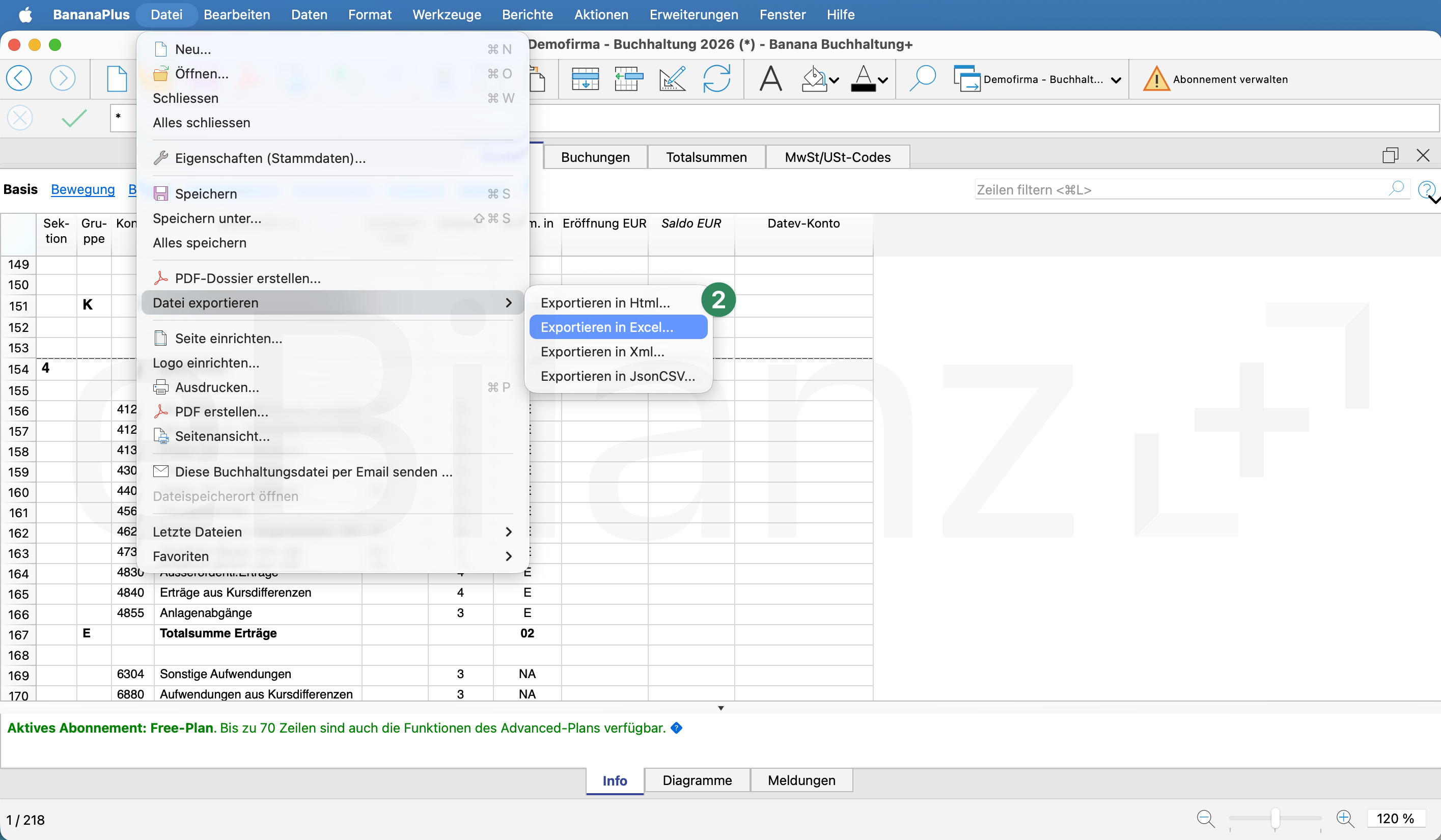The width and height of the screenshot is (1441, 840).
Task: Click the restore panel size icon
Action: tap(1390, 155)
